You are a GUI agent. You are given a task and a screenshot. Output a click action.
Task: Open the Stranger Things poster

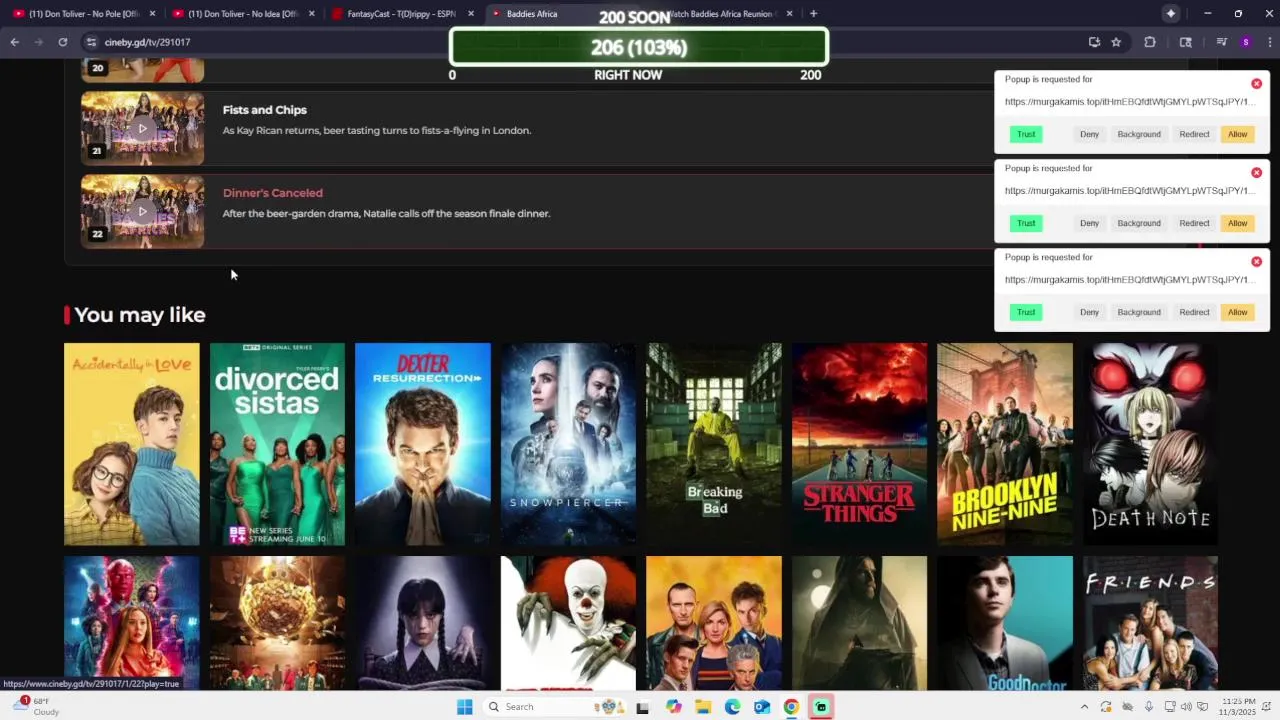pos(859,444)
